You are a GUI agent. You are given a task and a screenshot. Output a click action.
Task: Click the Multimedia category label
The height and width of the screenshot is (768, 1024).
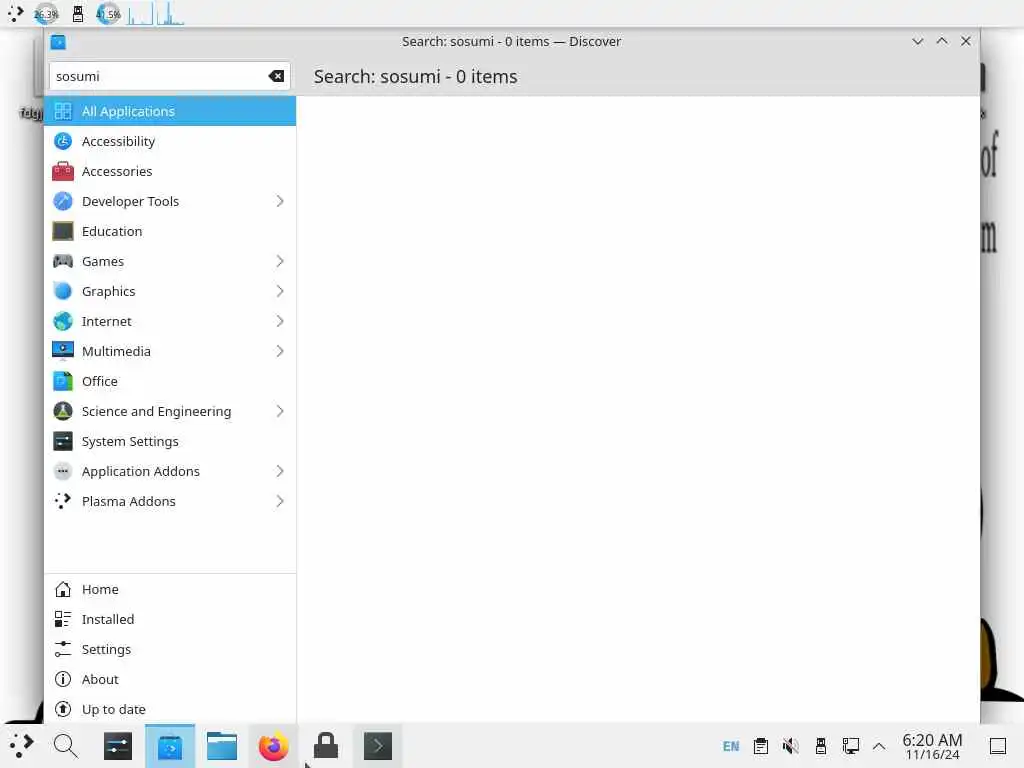click(x=116, y=351)
